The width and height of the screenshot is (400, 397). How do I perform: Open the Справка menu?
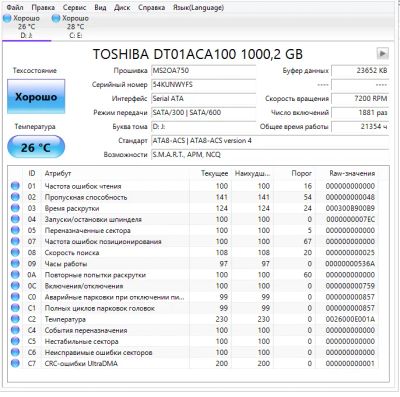click(152, 7)
